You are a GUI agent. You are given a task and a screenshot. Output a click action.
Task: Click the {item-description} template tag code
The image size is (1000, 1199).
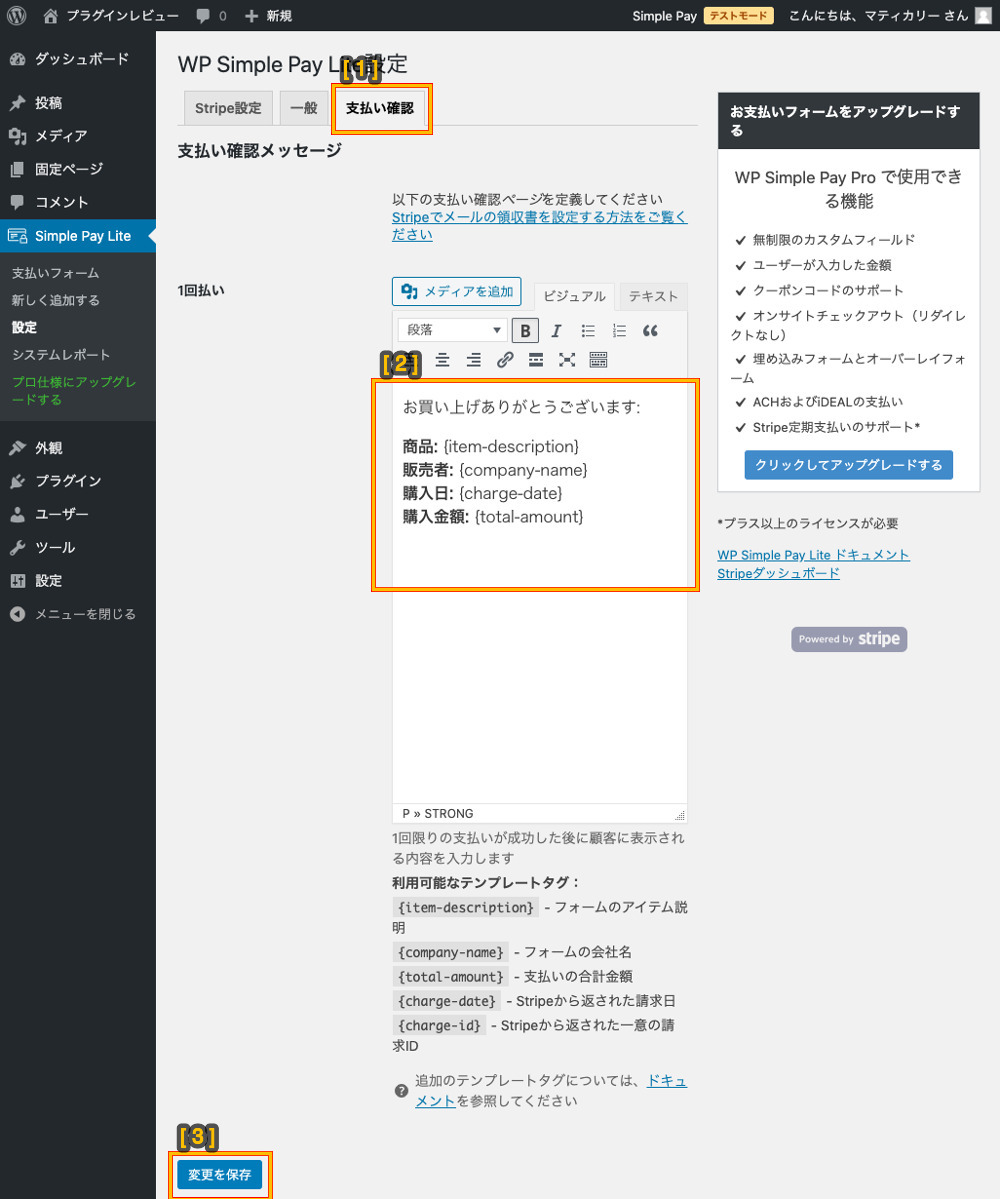point(466,908)
